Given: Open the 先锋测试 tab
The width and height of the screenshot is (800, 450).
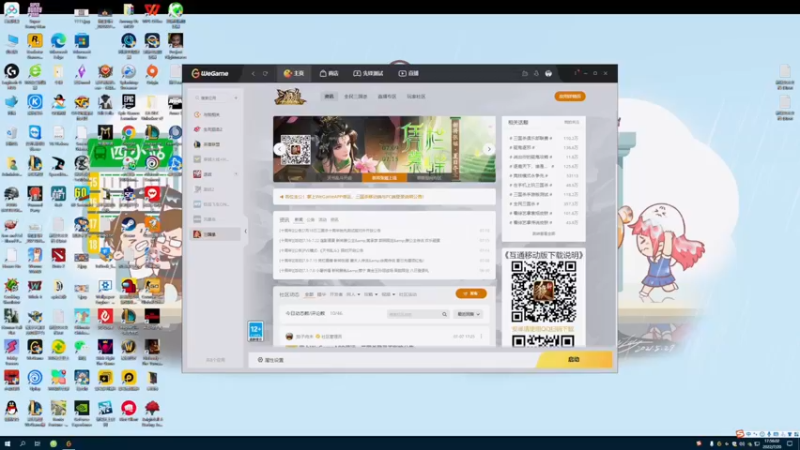Looking at the screenshot, I should (368, 73).
